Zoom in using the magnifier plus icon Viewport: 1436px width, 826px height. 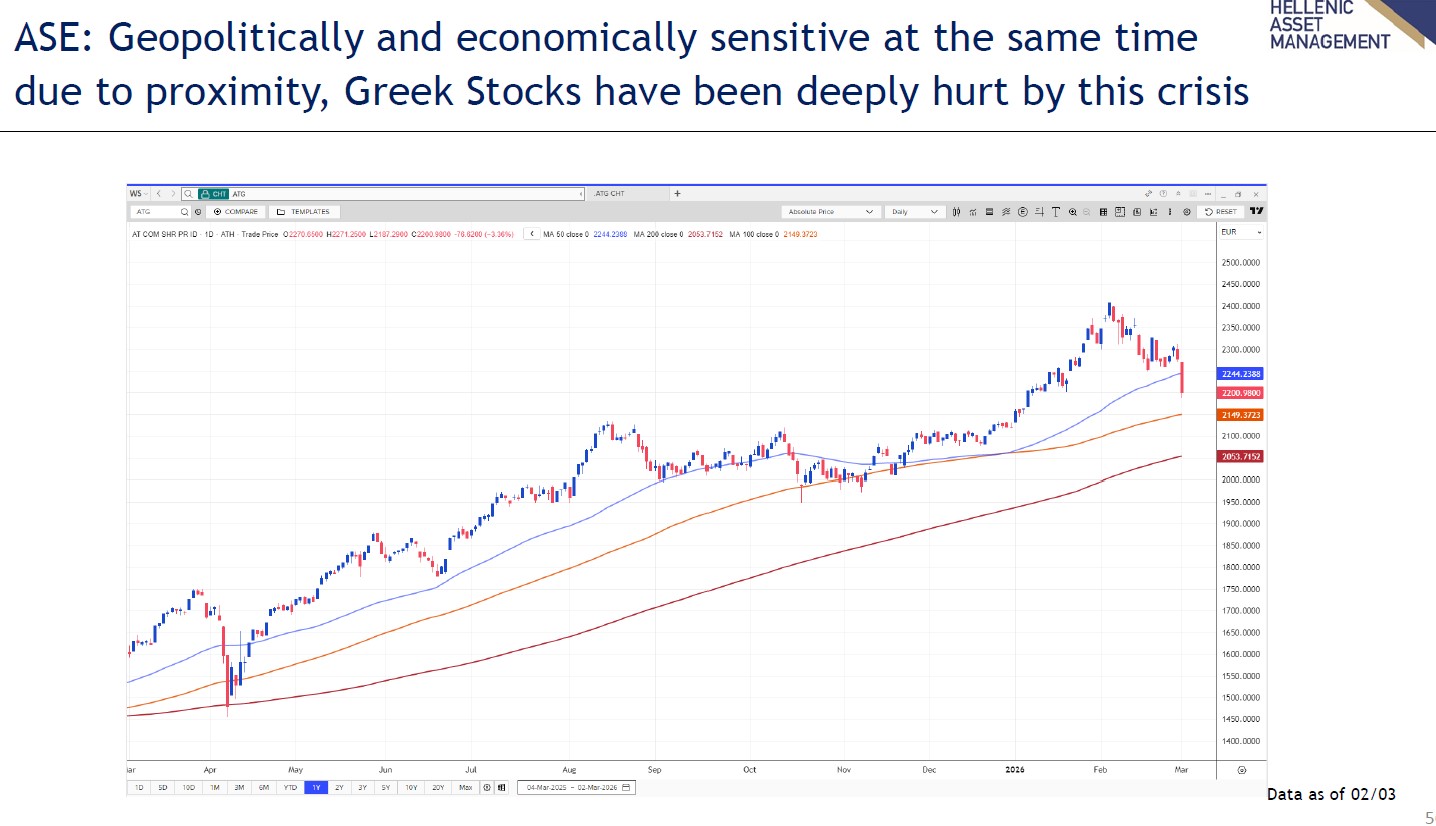pyautogui.click(x=1072, y=212)
